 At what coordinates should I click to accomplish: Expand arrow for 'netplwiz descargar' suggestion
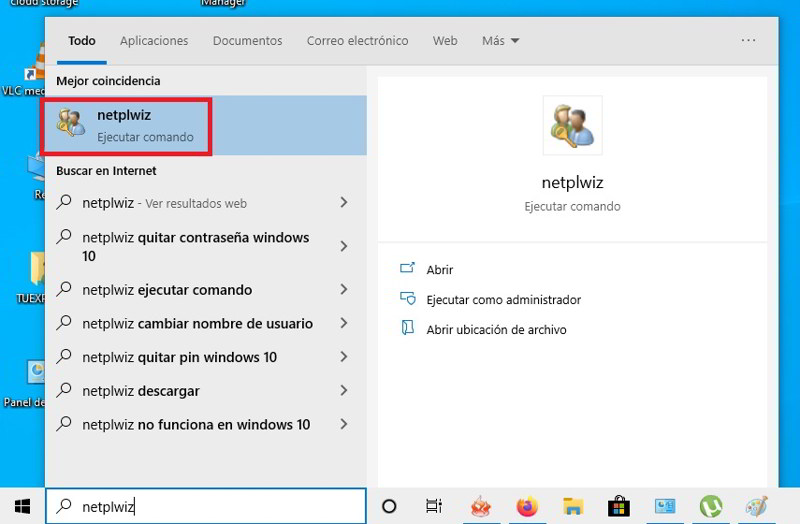pyautogui.click(x=343, y=391)
